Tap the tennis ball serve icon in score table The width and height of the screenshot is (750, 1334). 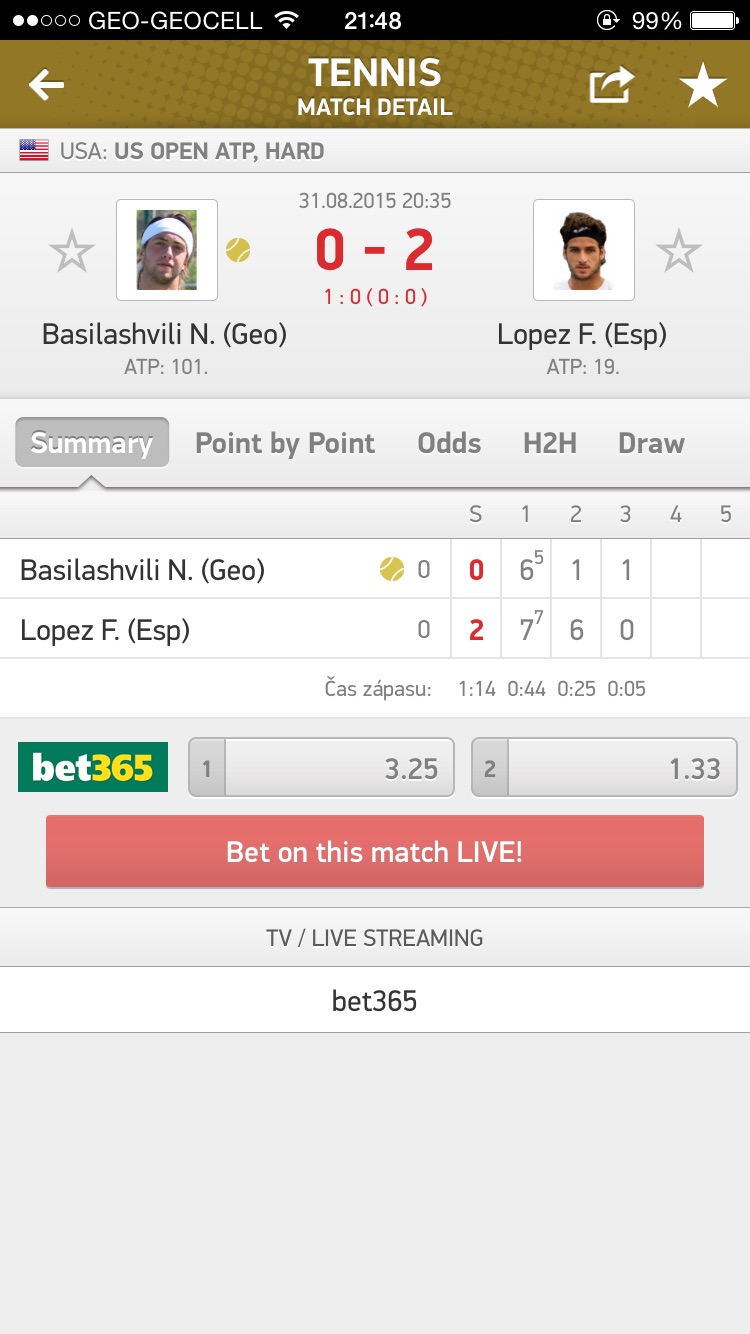[x=392, y=570]
